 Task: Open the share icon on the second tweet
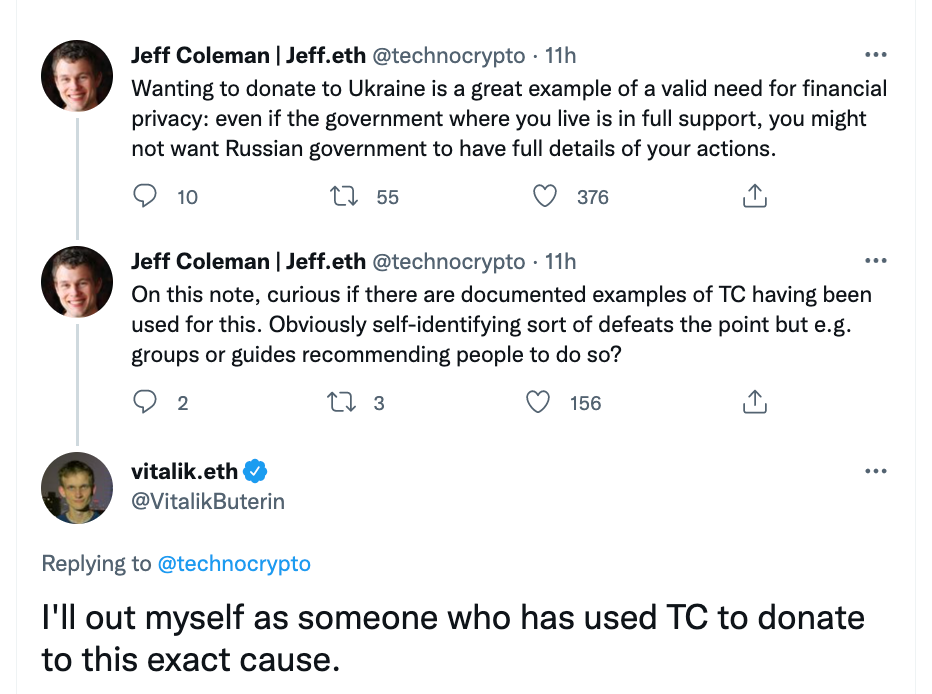click(755, 402)
